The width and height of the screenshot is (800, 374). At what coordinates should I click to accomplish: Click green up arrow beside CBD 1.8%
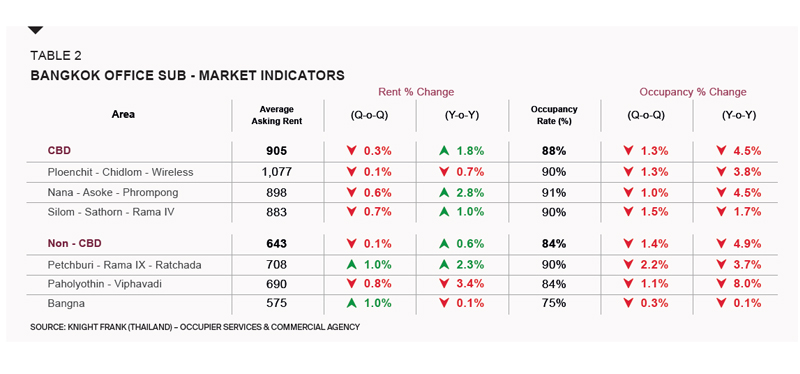(444, 151)
